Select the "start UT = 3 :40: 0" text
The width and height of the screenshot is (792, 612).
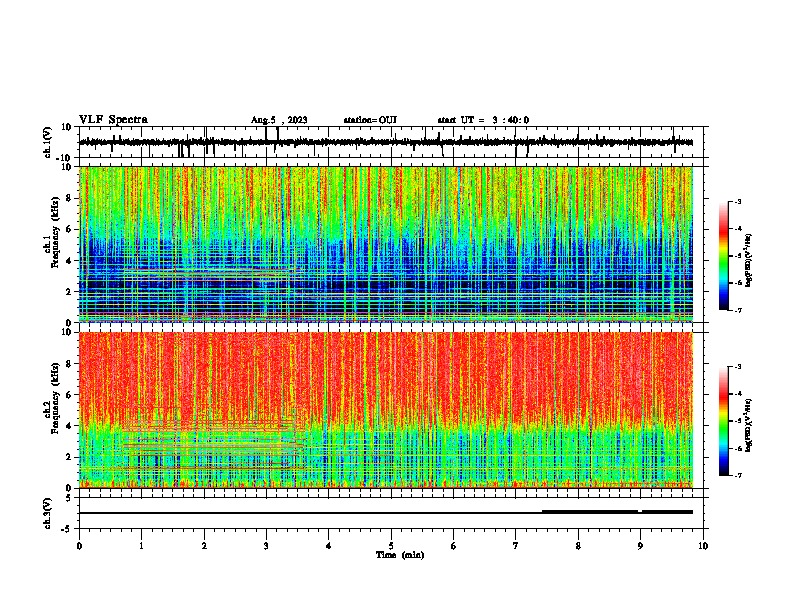[x=483, y=120]
